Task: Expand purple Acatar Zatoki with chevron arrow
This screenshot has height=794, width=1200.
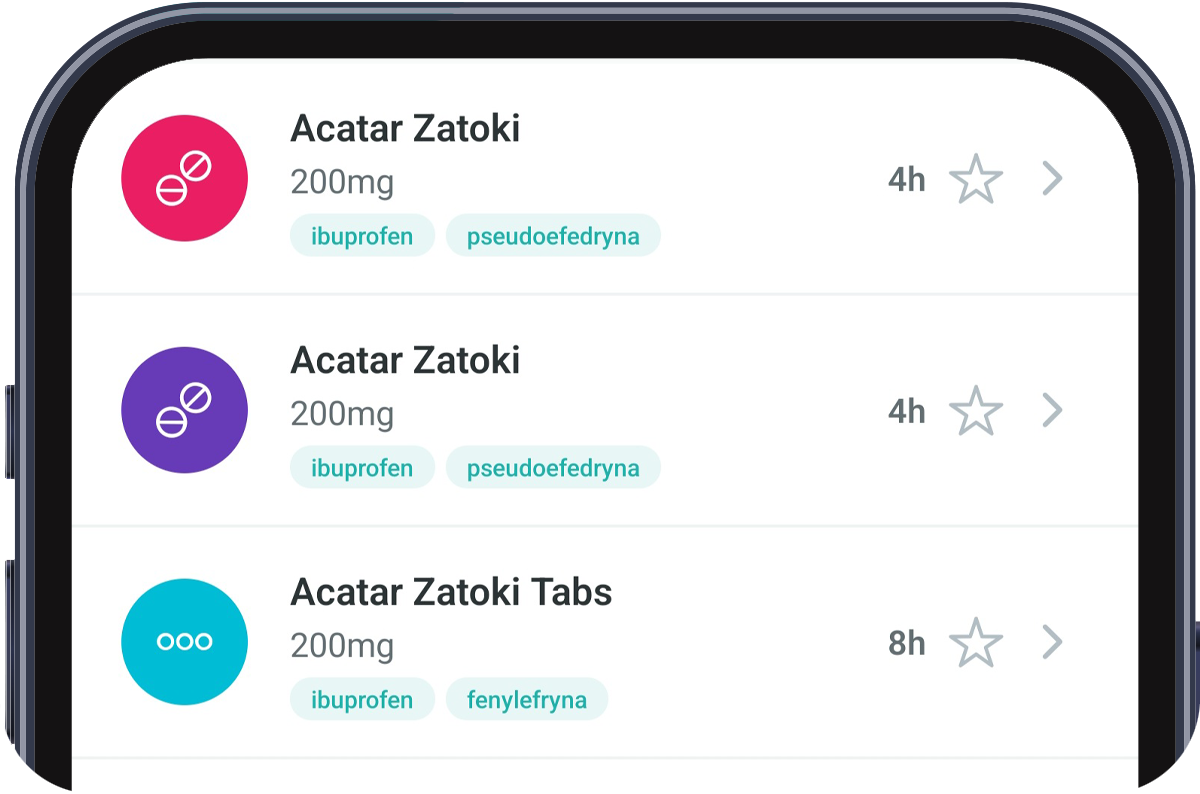Action: 1052,410
